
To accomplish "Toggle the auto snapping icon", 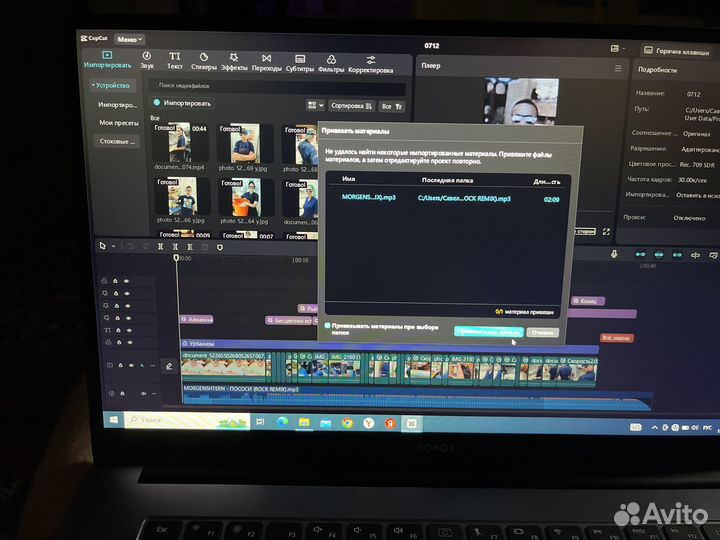I will click(658, 255).
